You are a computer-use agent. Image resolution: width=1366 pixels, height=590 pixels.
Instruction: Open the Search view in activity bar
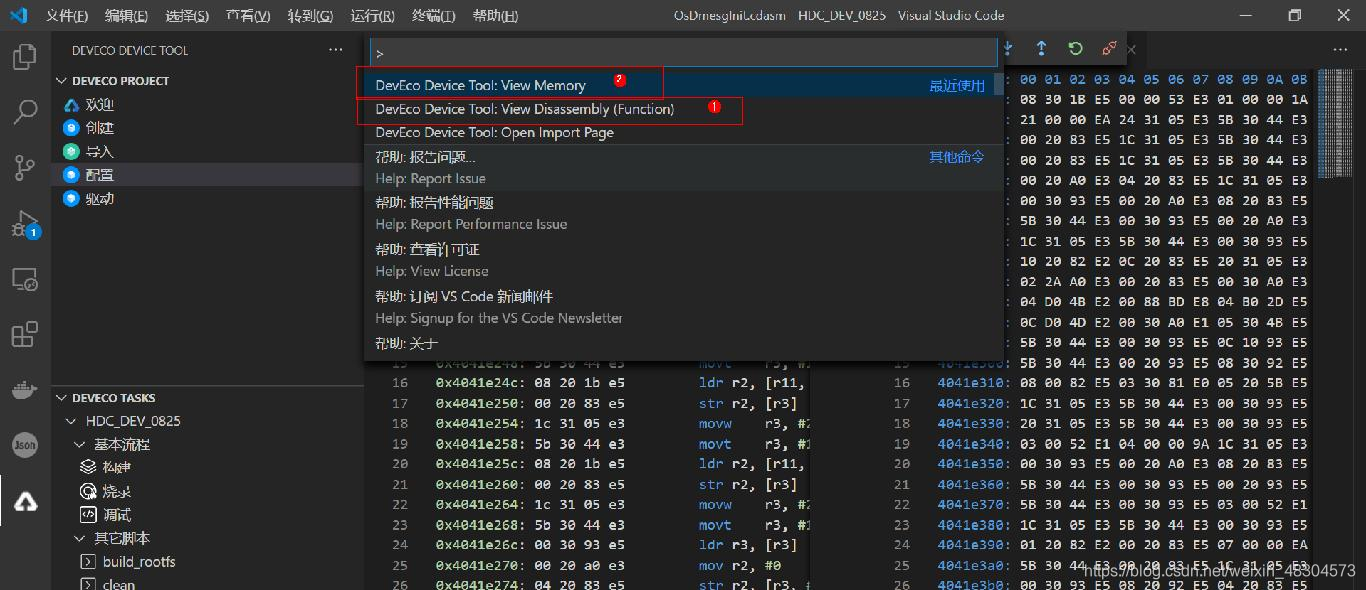coord(25,111)
